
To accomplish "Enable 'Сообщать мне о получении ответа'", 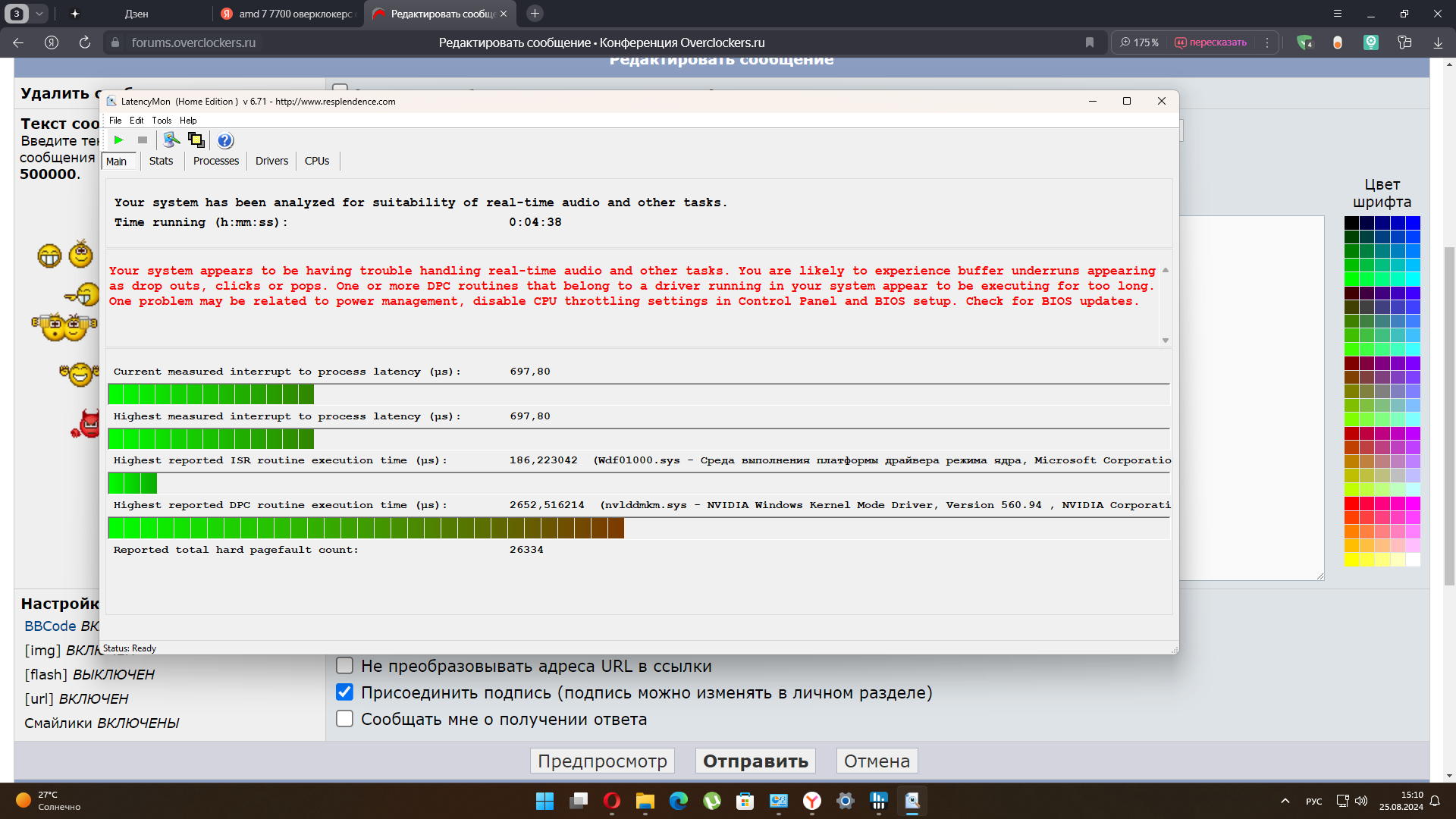I will coord(344,719).
